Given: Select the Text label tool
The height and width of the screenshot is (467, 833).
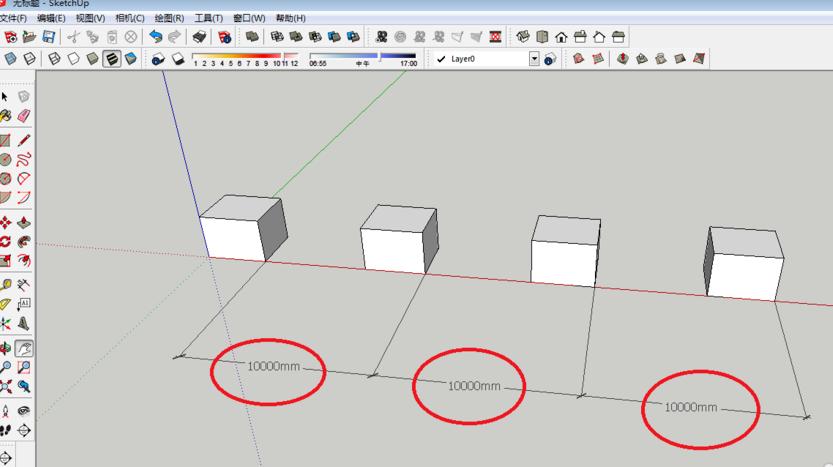Looking at the screenshot, I should (x=23, y=304).
